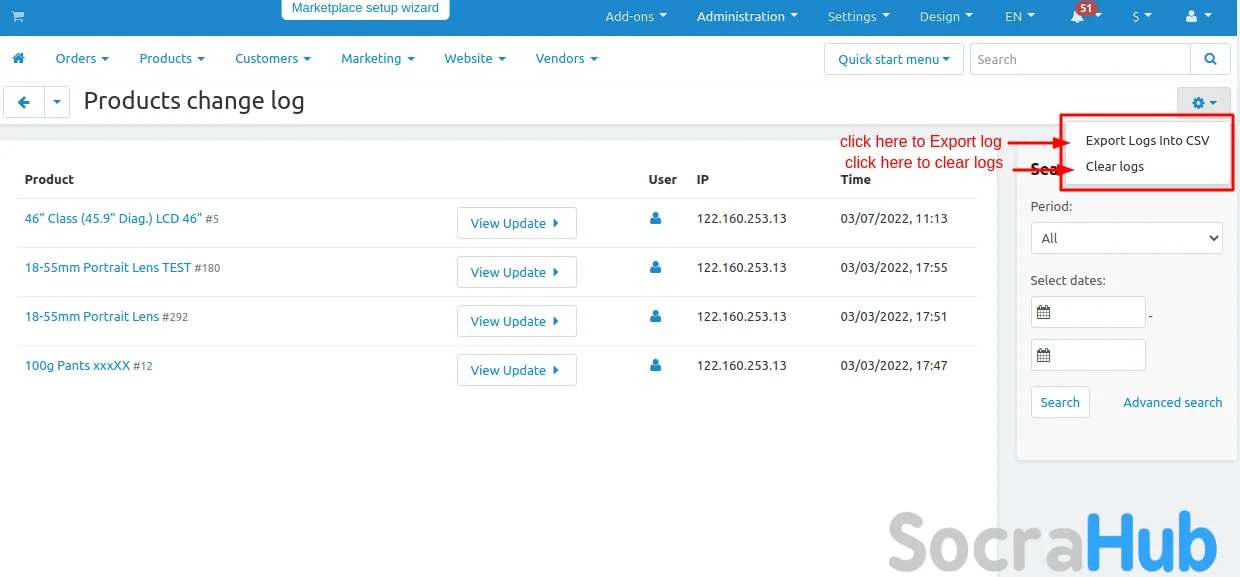Screen dimensions: 1240x577
Task: Click the back arrow button
Action: coord(24,102)
